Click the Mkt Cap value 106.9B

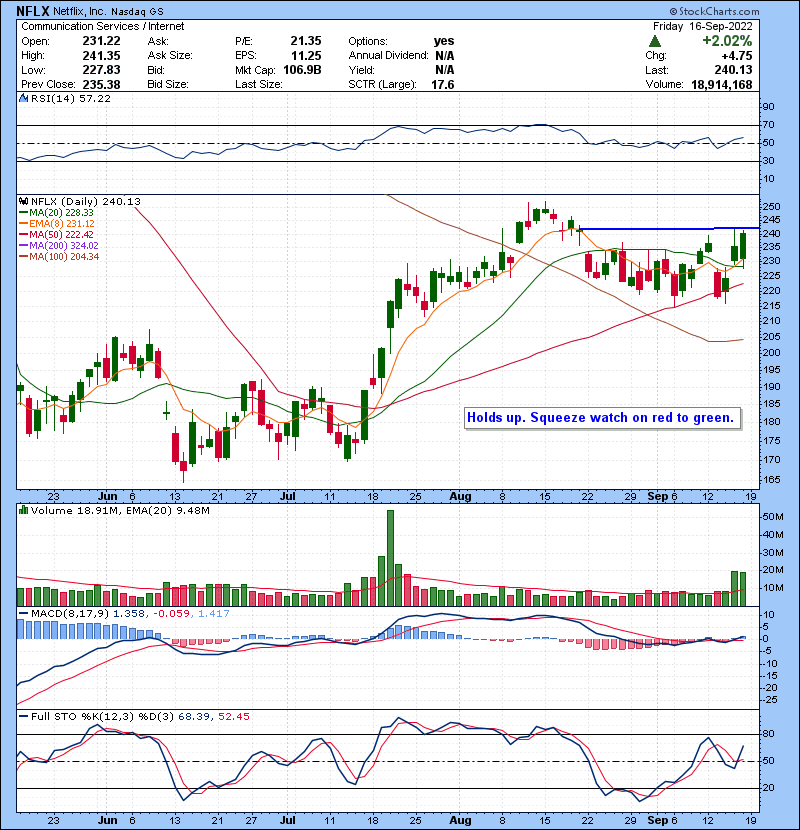pos(302,70)
